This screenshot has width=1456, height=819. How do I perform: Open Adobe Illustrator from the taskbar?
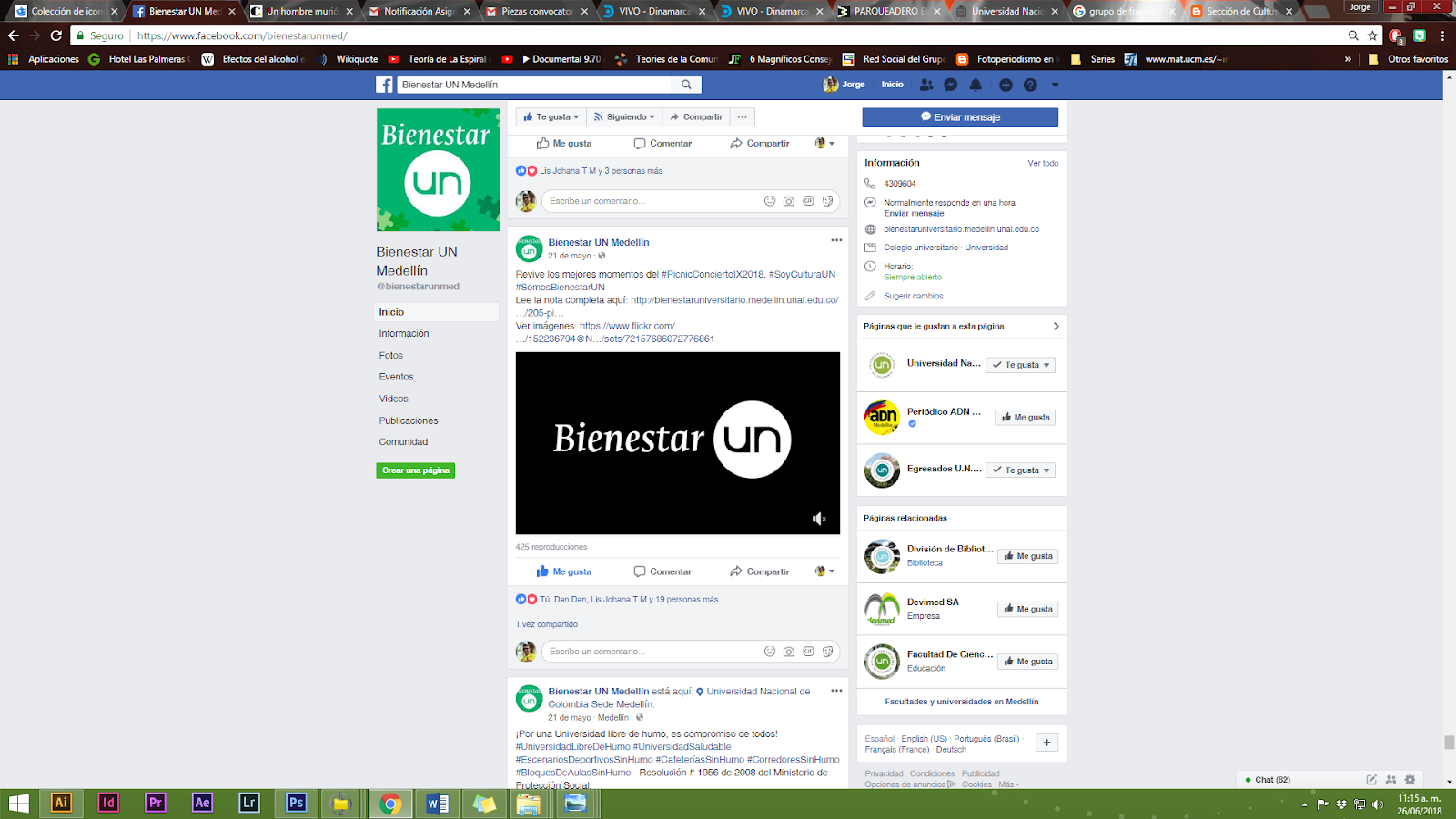pyautogui.click(x=61, y=803)
